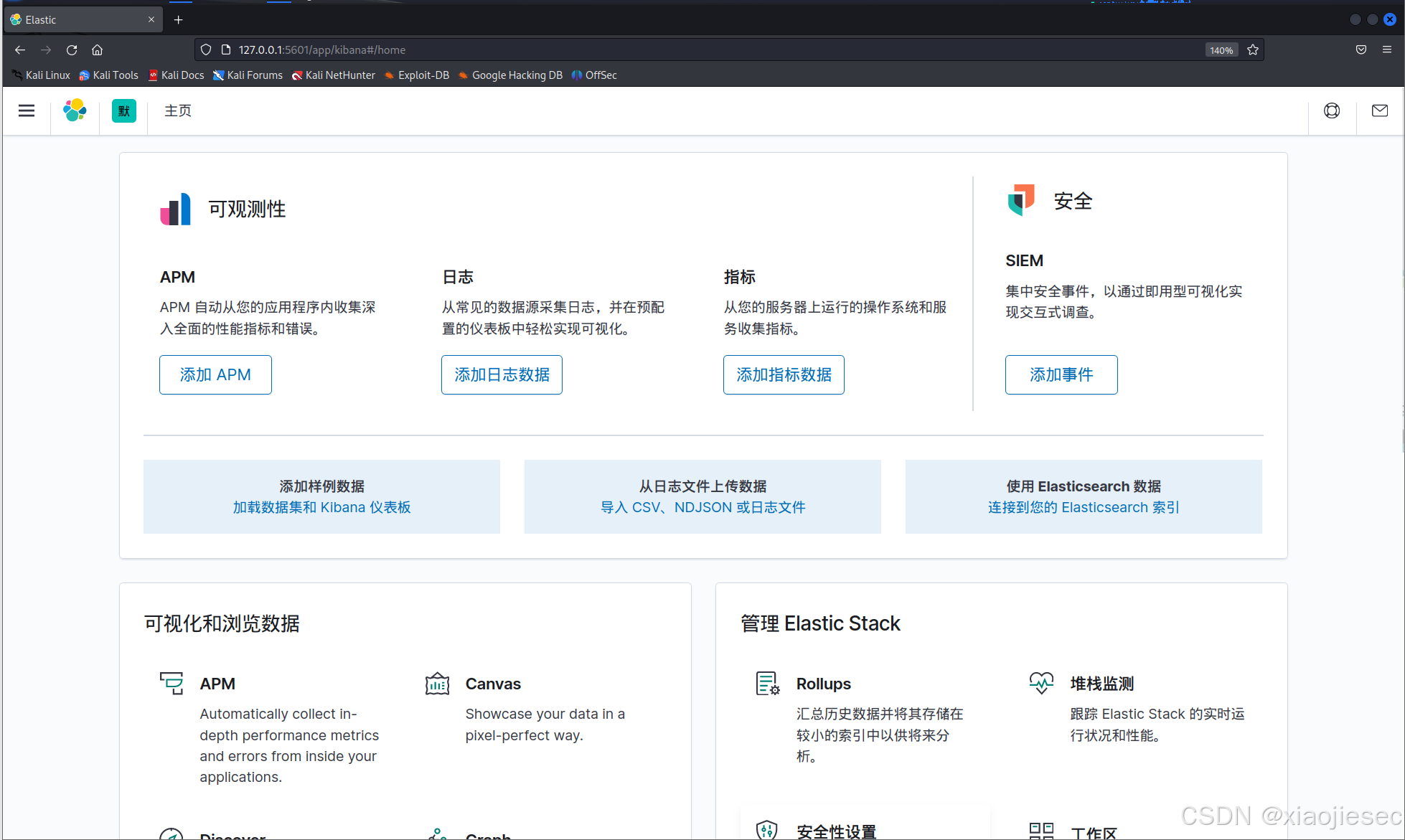Click the 可观测性 heading text
Image resolution: width=1405 pixels, height=840 pixels.
(247, 209)
